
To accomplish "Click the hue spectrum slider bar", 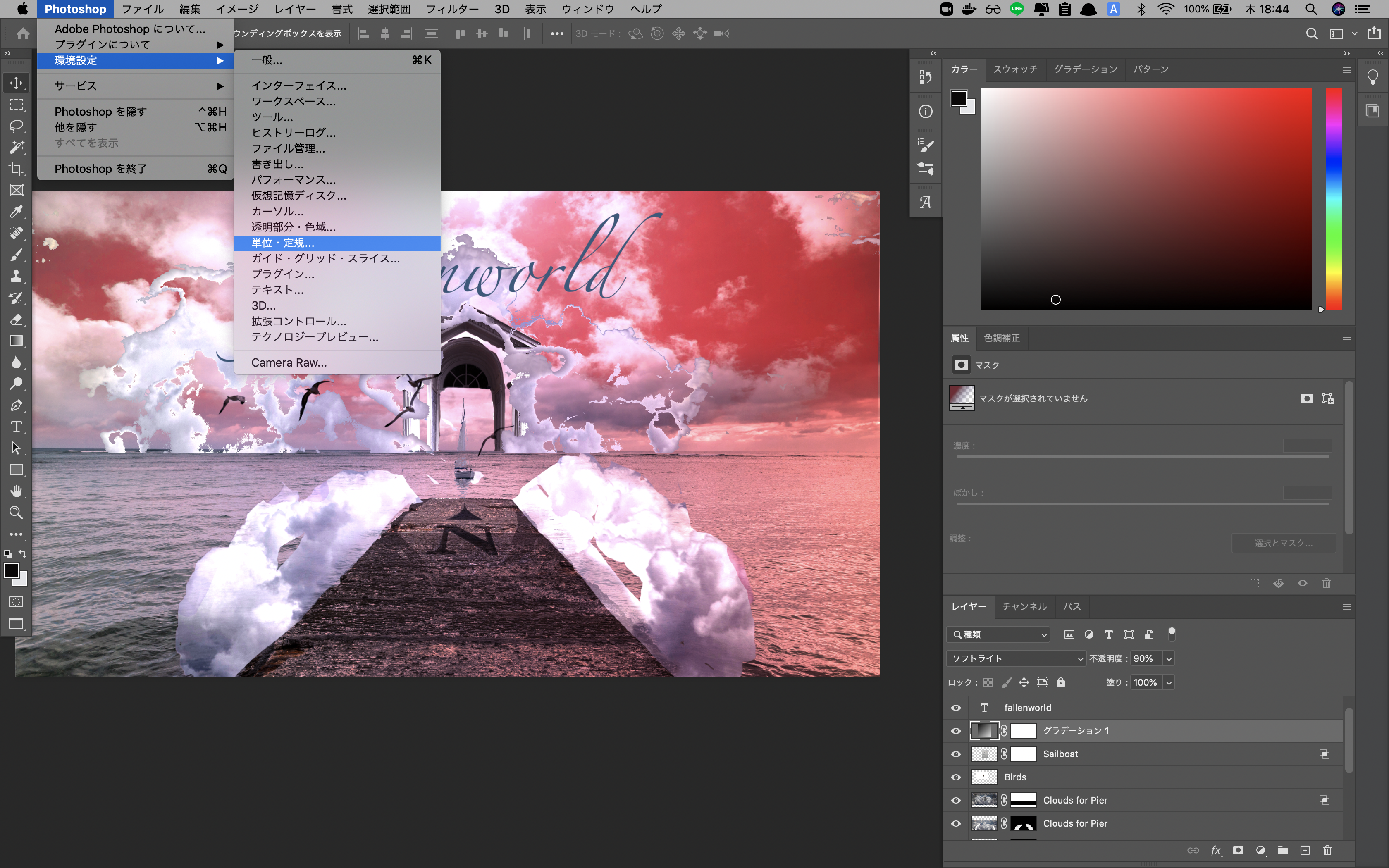I will [x=1333, y=199].
